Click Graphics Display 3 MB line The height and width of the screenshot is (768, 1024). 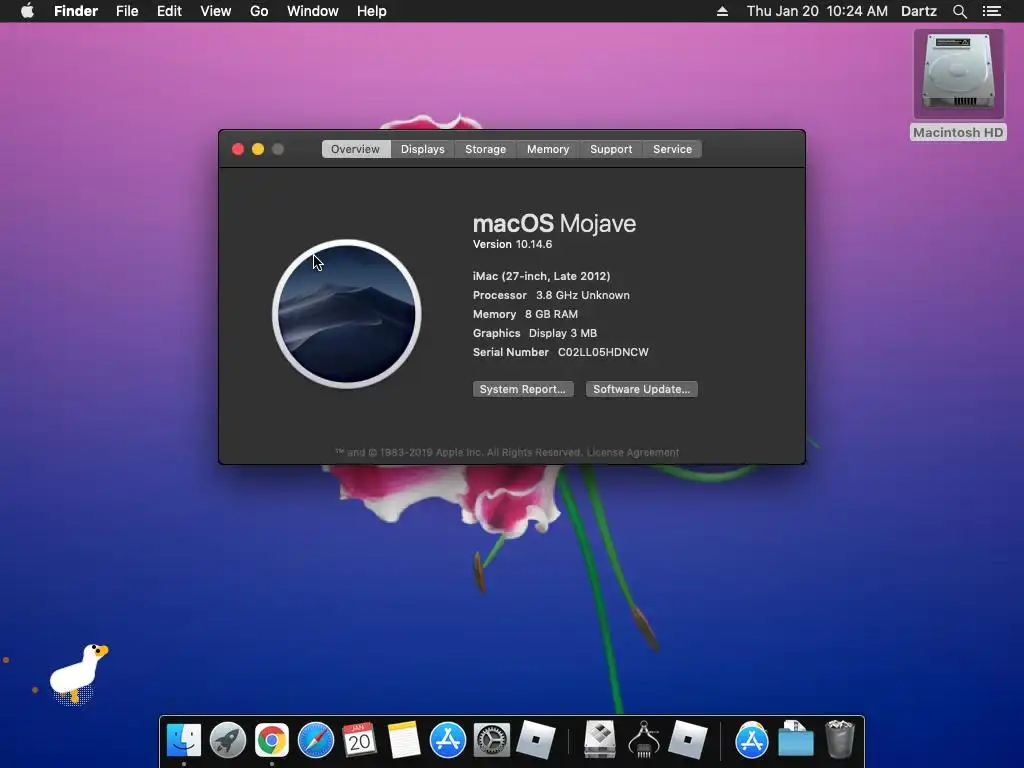tap(535, 333)
